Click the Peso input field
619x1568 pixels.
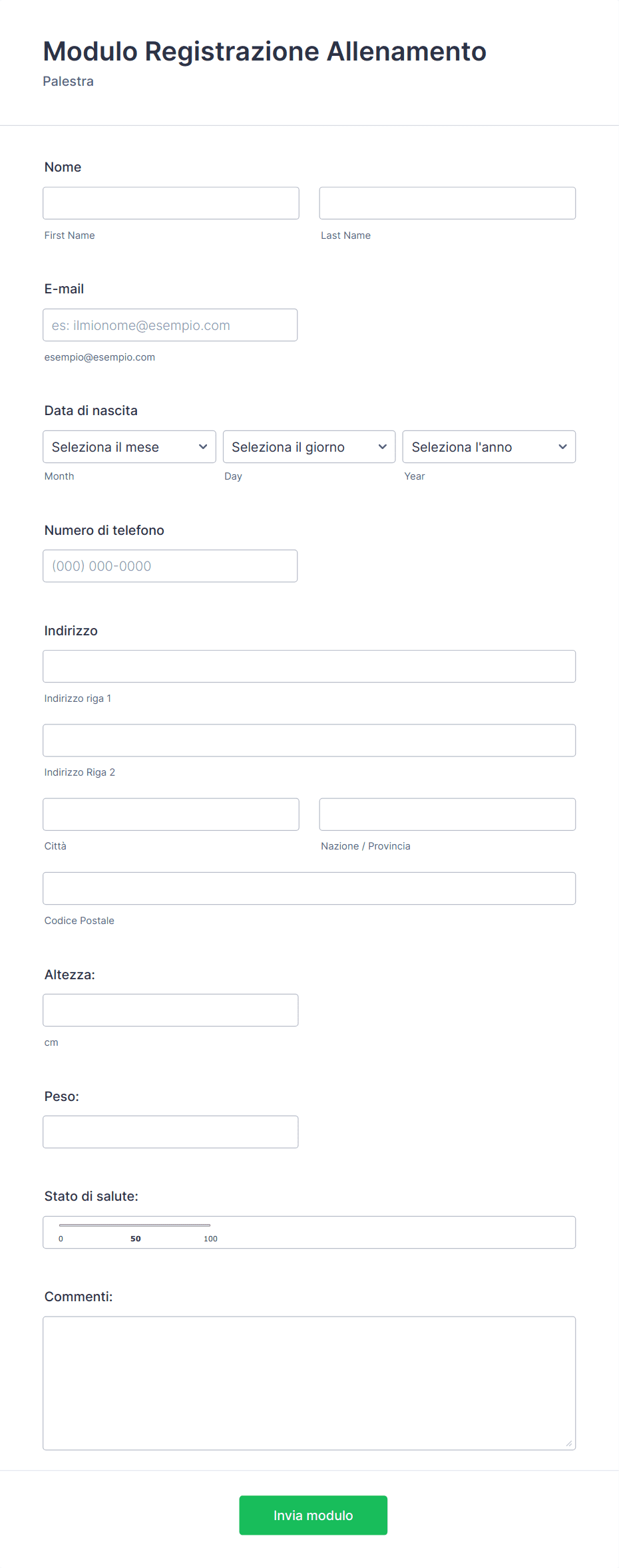coord(170,1132)
